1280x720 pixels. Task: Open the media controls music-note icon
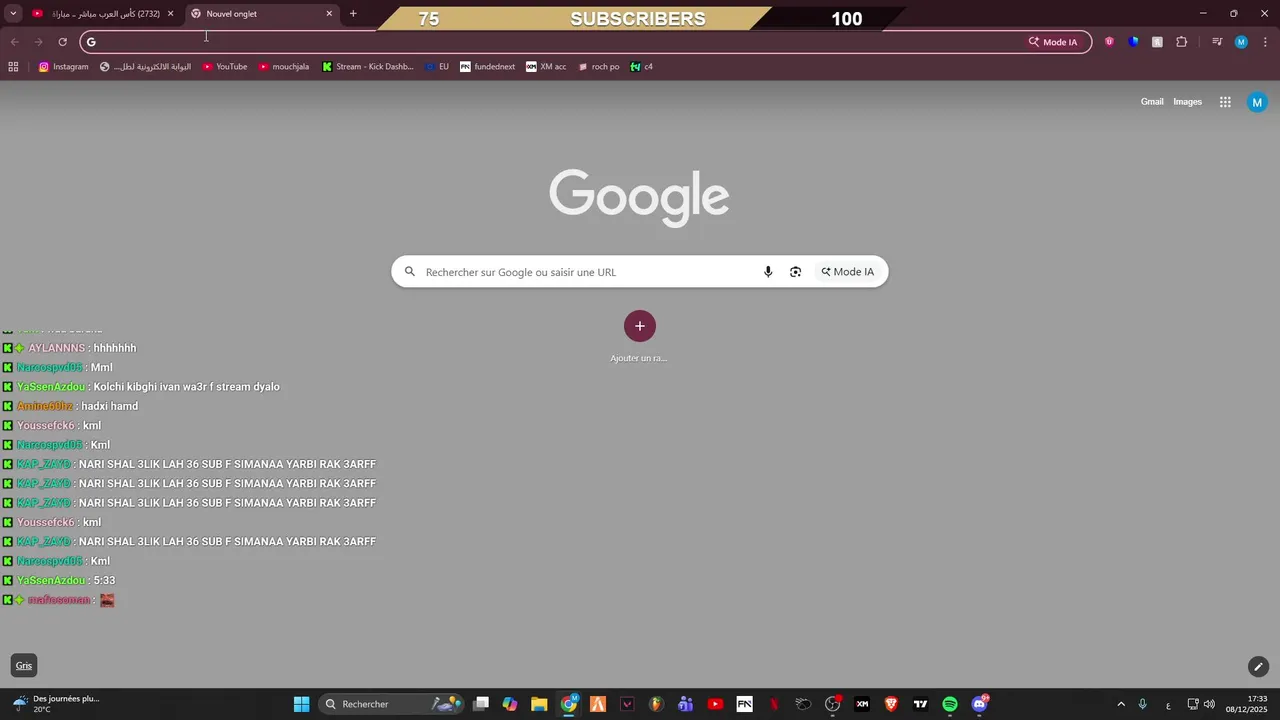1217,42
